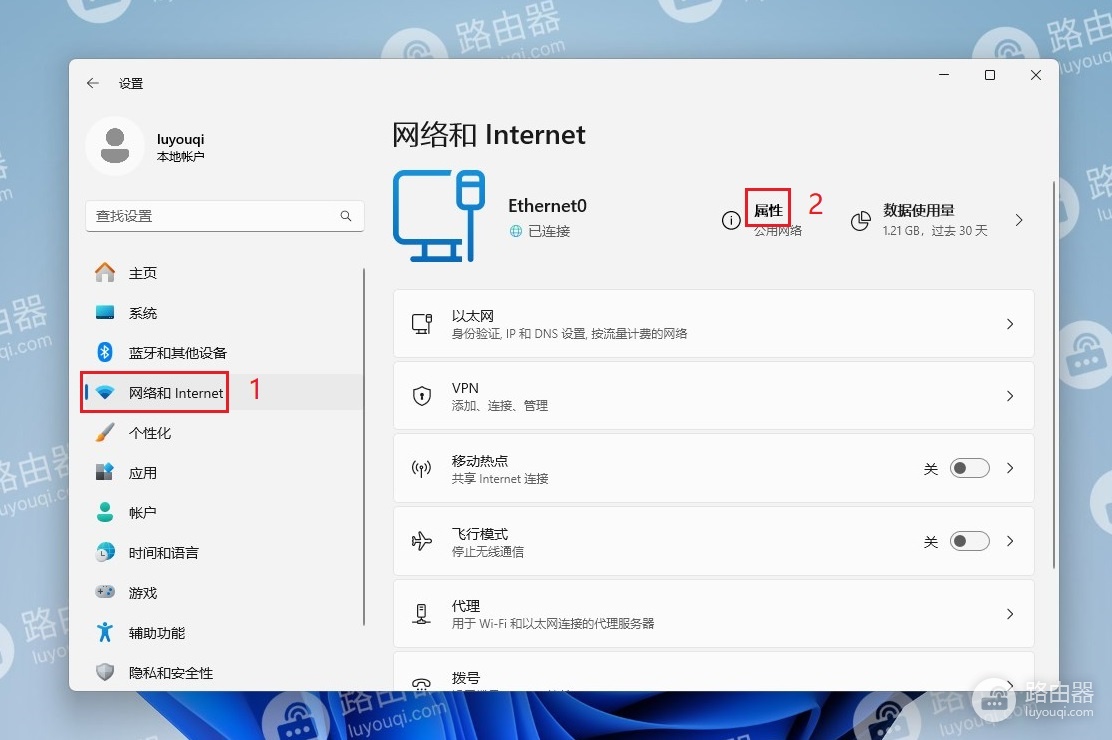Click the System (系统) monitor icon
The image size is (1112, 740).
click(105, 312)
